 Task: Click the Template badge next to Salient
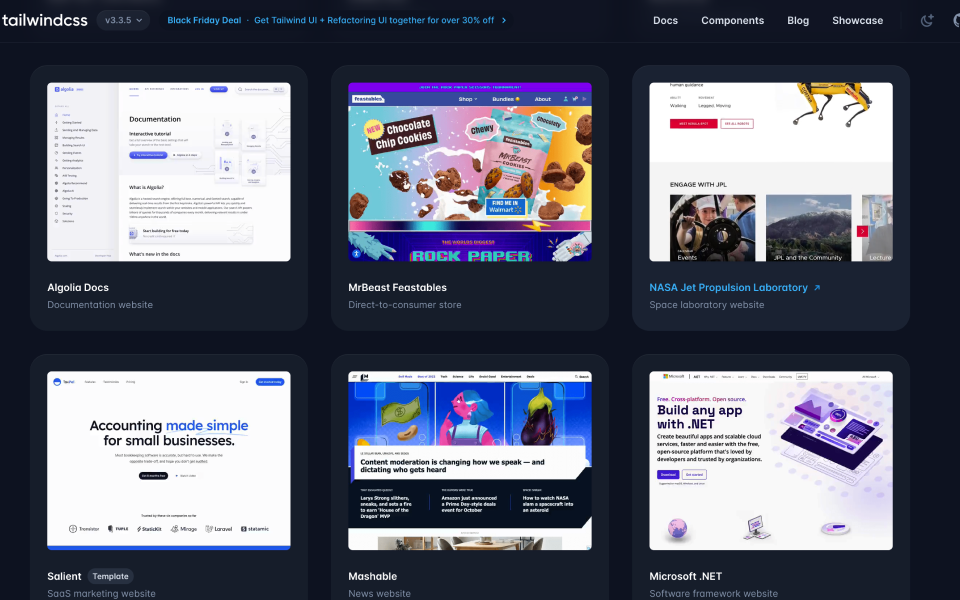point(110,576)
